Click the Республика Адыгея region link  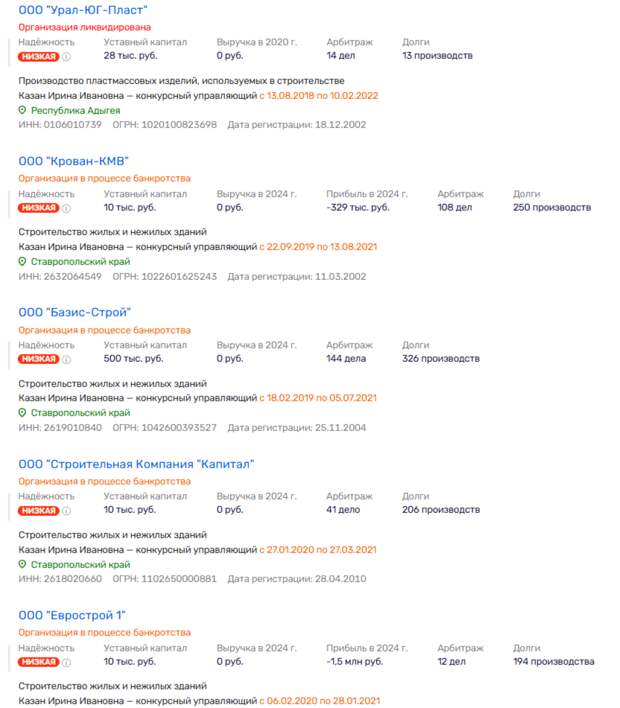76,110
